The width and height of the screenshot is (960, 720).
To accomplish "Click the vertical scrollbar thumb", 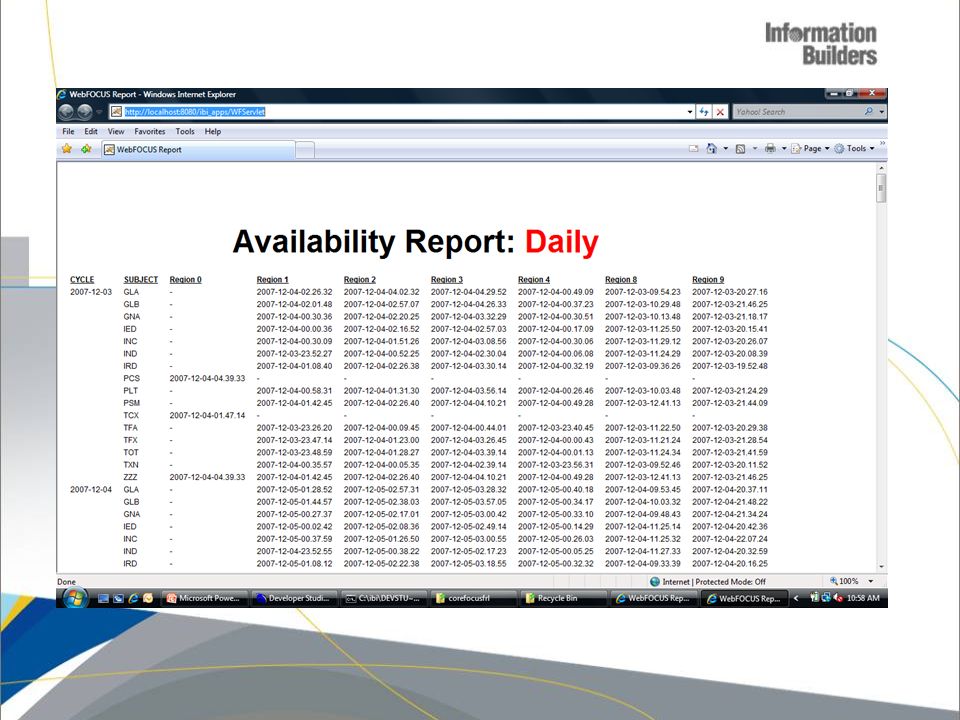I will pyautogui.click(x=881, y=188).
